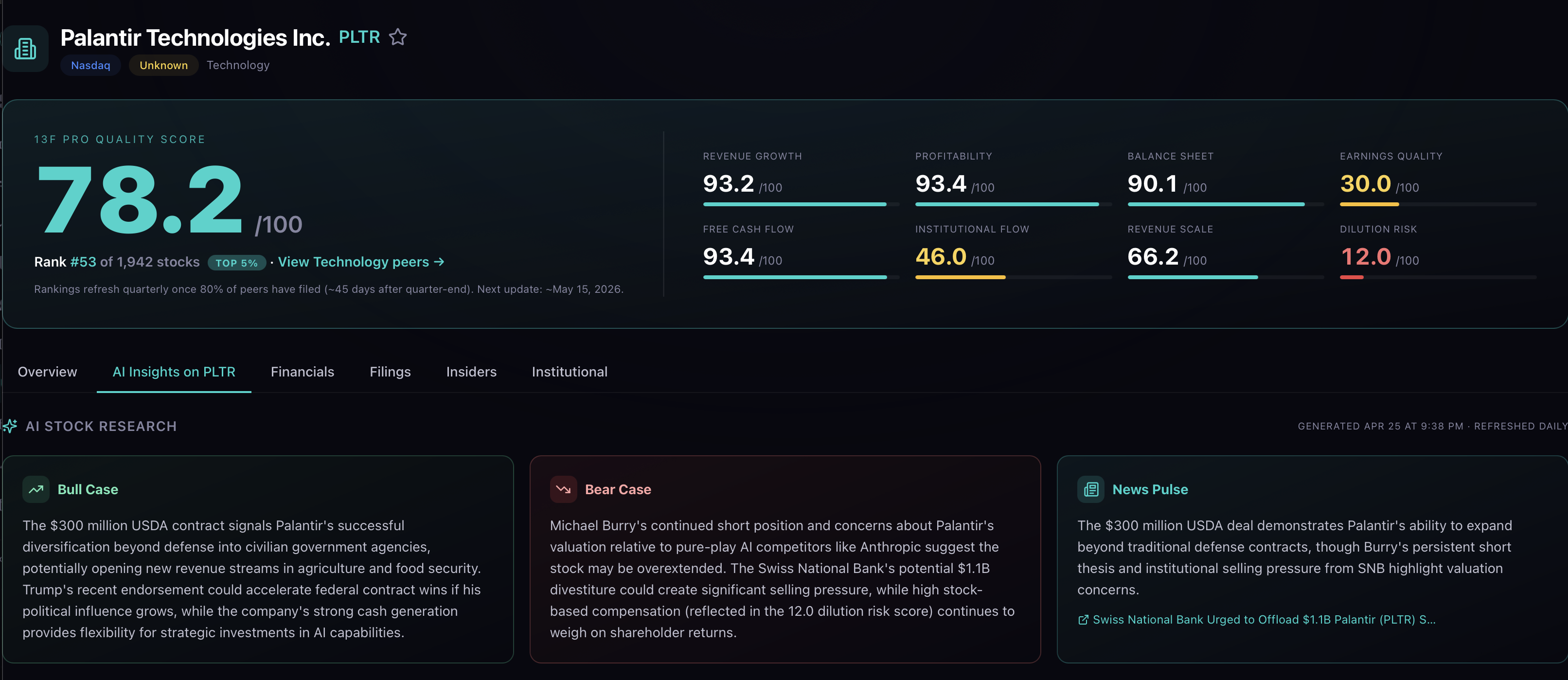
Task: Select AI Insights on PLTR tab
Action: point(174,372)
